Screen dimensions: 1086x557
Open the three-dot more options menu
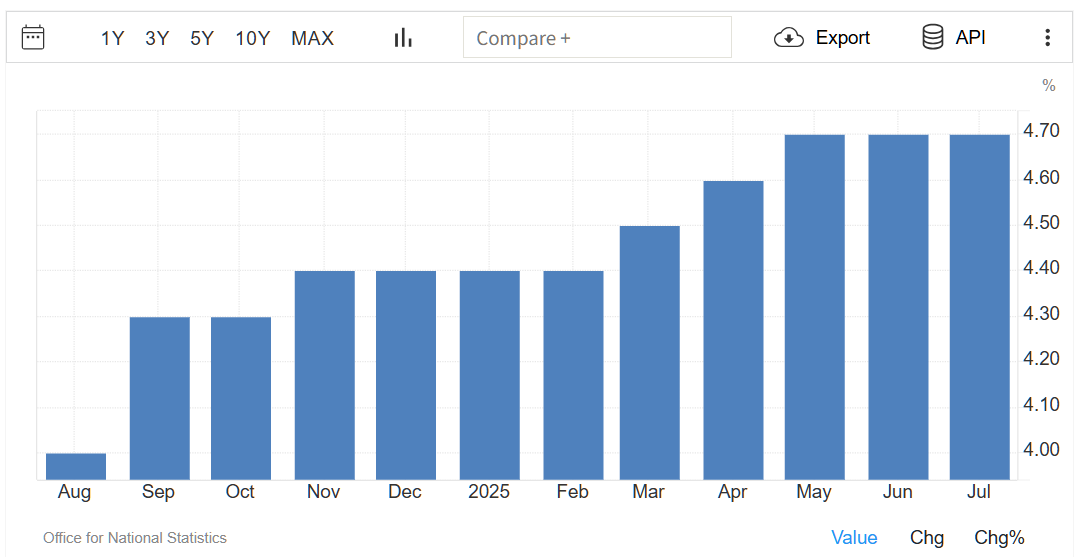[x=1047, y=37]
